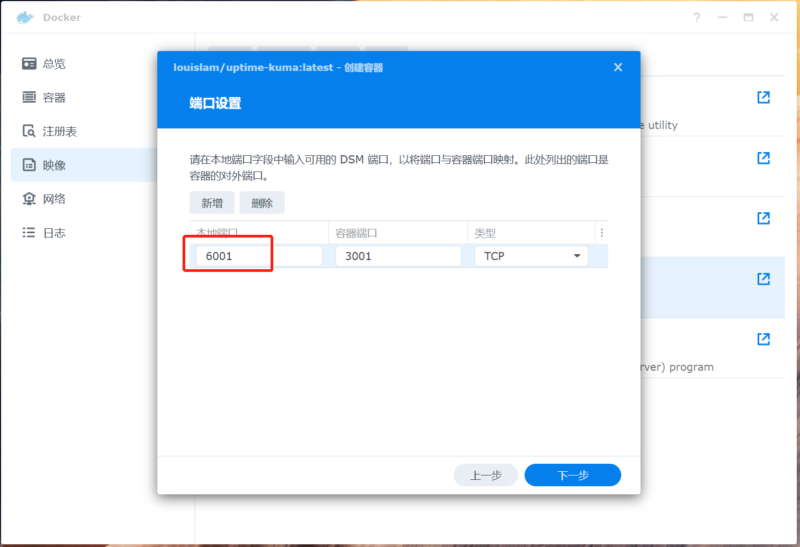
Task: Click the 类型 column header
Action: 485,233
